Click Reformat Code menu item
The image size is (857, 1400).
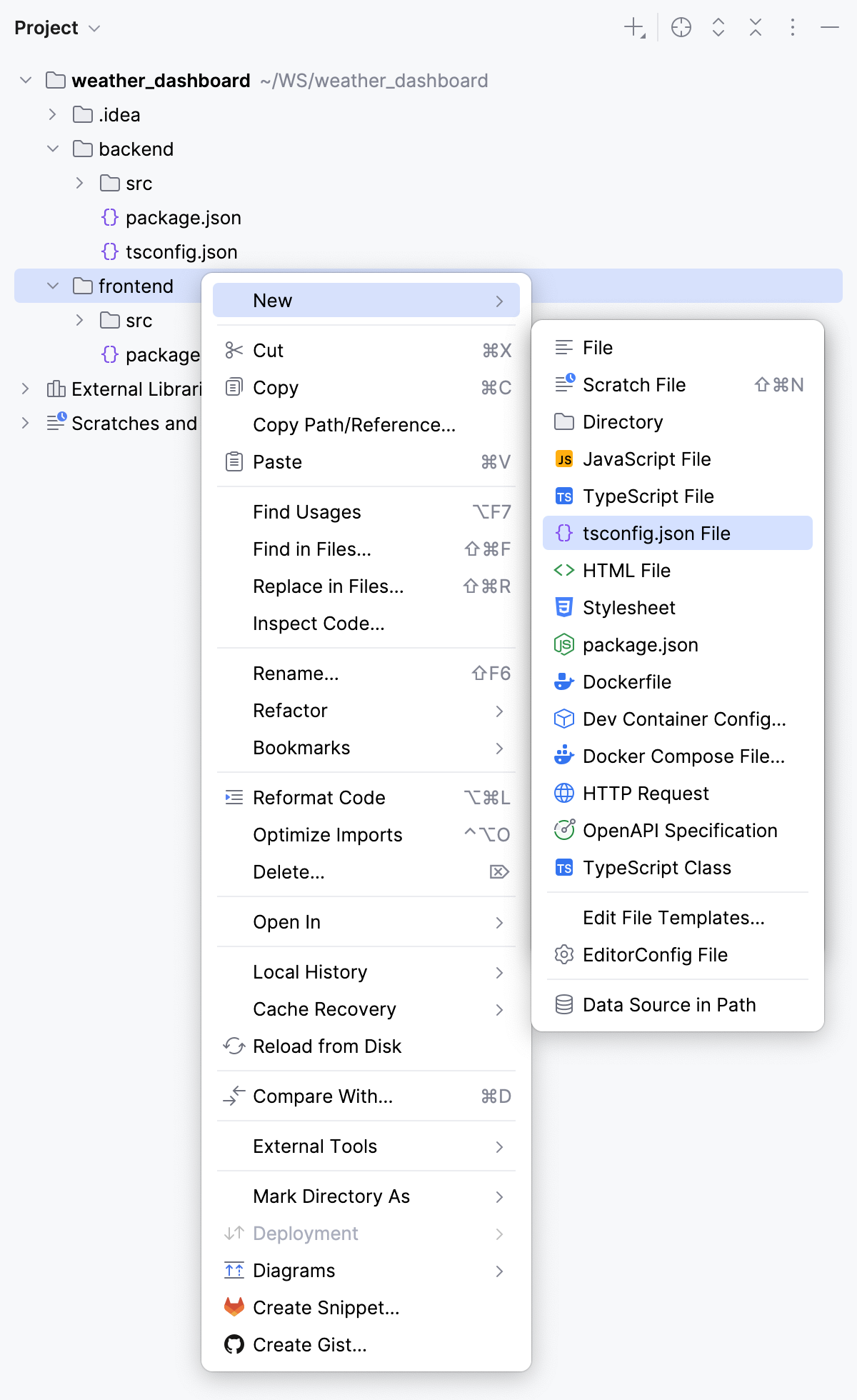tap(366, 797)
